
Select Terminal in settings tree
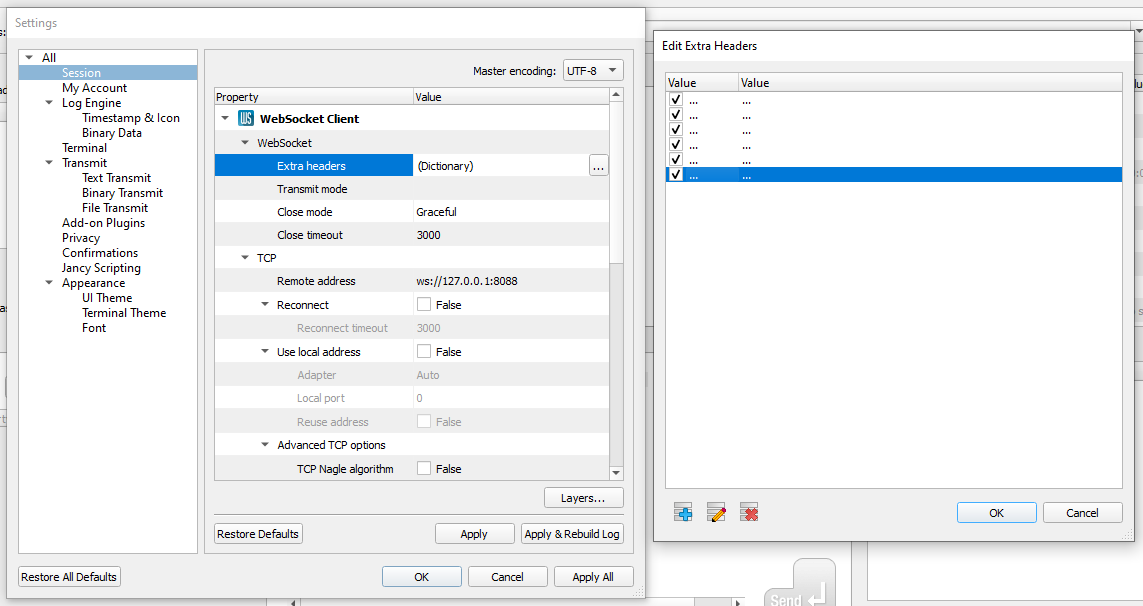(x=85, y=148)
